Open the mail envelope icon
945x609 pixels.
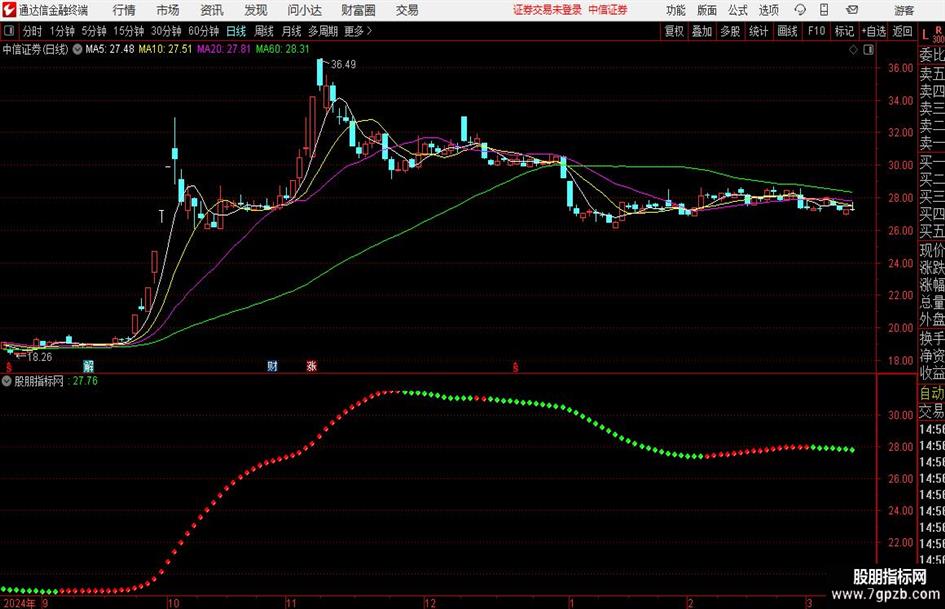(852, 10)
